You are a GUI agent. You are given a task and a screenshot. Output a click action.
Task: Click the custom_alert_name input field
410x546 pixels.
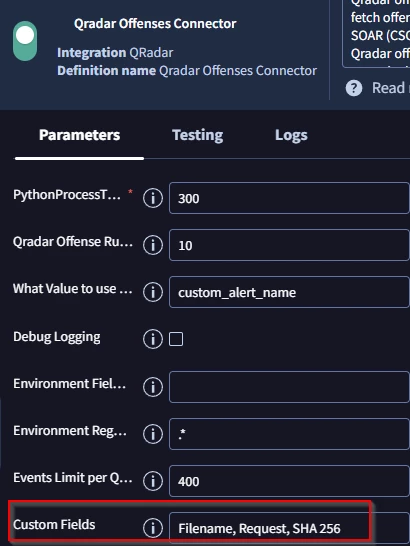289,292
